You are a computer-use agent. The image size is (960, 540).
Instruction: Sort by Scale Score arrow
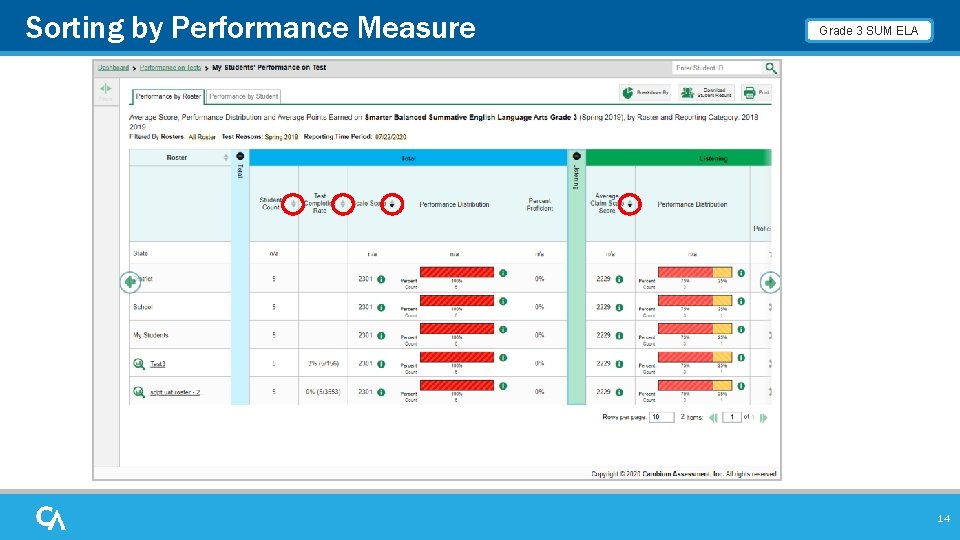pyautogui.click(x=392, y=204)
